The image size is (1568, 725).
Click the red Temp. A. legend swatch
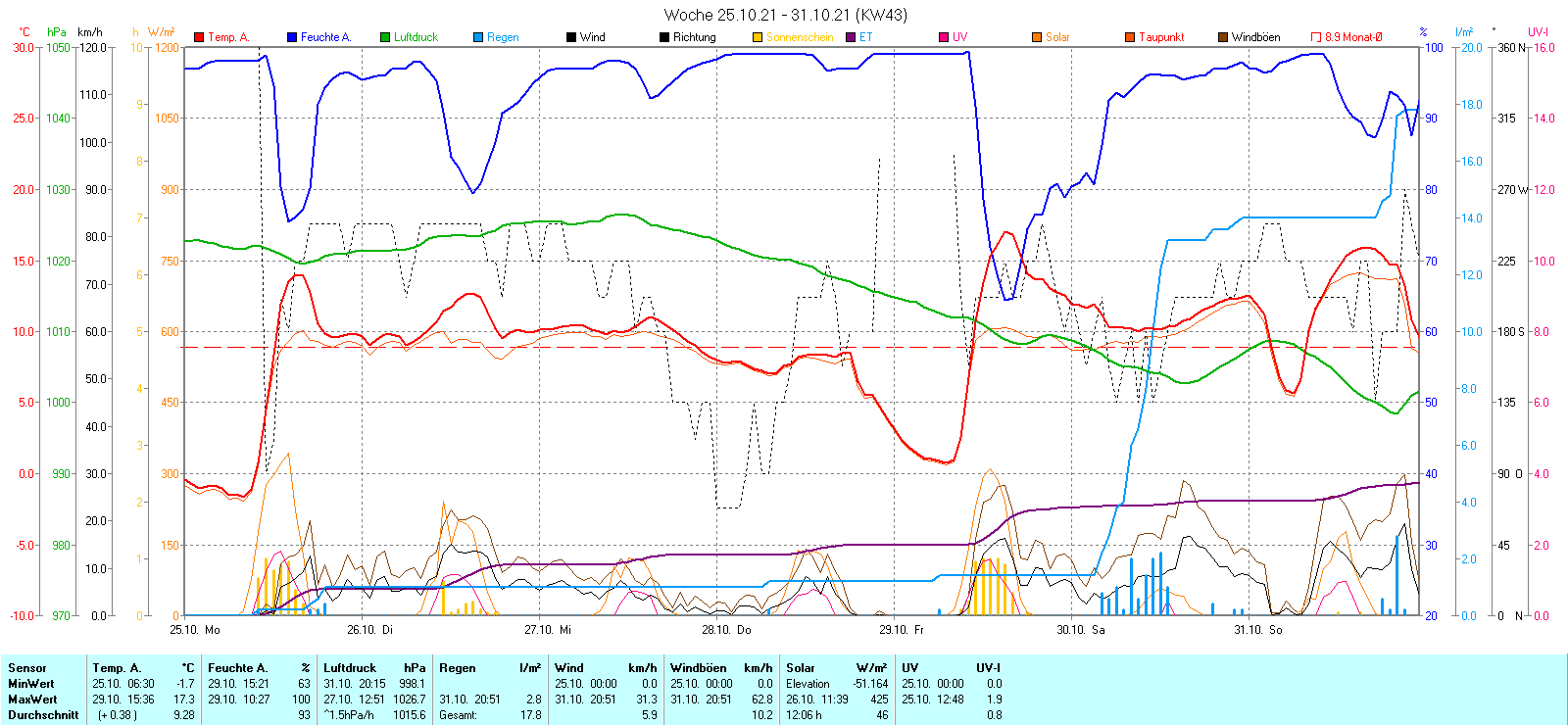199,37
